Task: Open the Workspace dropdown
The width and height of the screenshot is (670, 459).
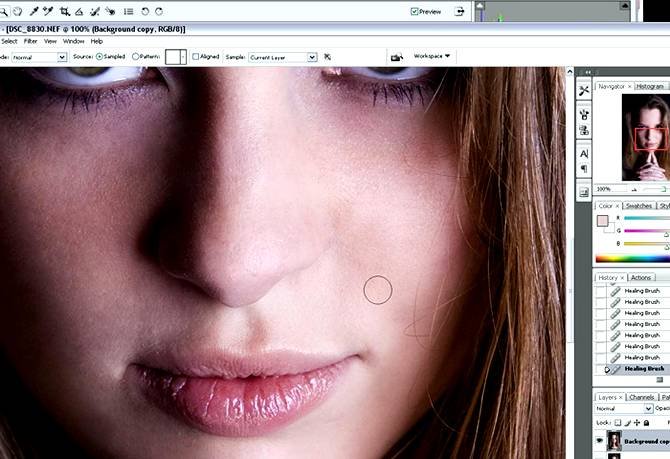Action: (x=434, y=56)
